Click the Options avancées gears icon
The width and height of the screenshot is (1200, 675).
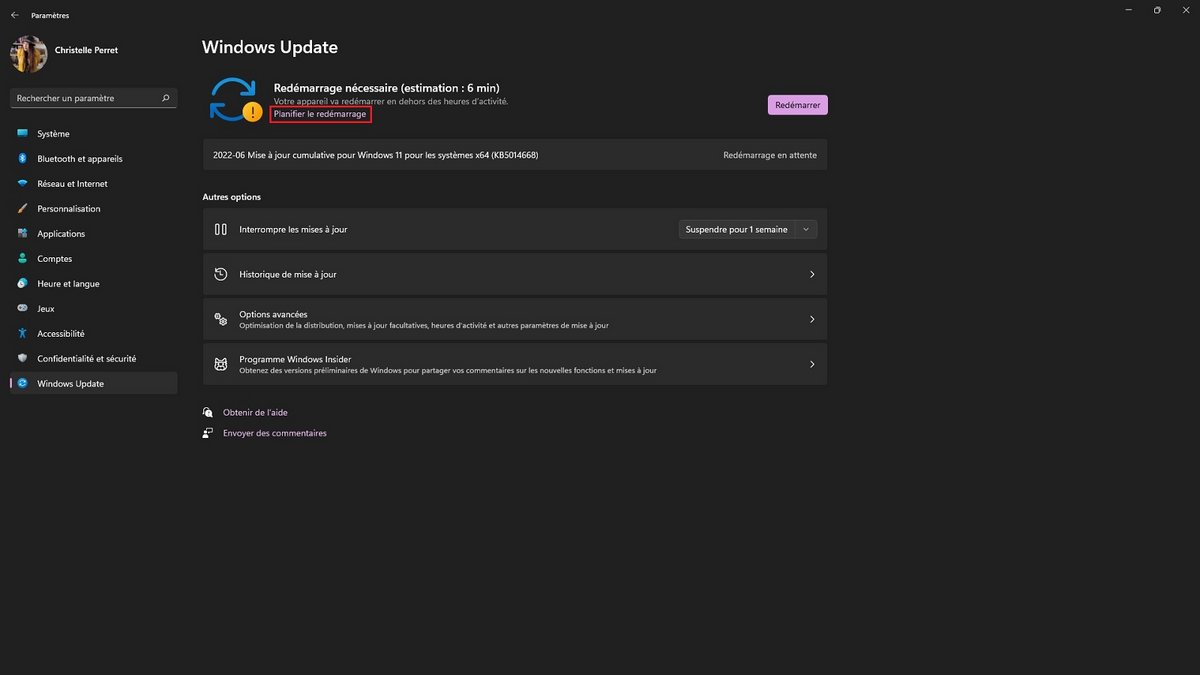tap(221, 319)
